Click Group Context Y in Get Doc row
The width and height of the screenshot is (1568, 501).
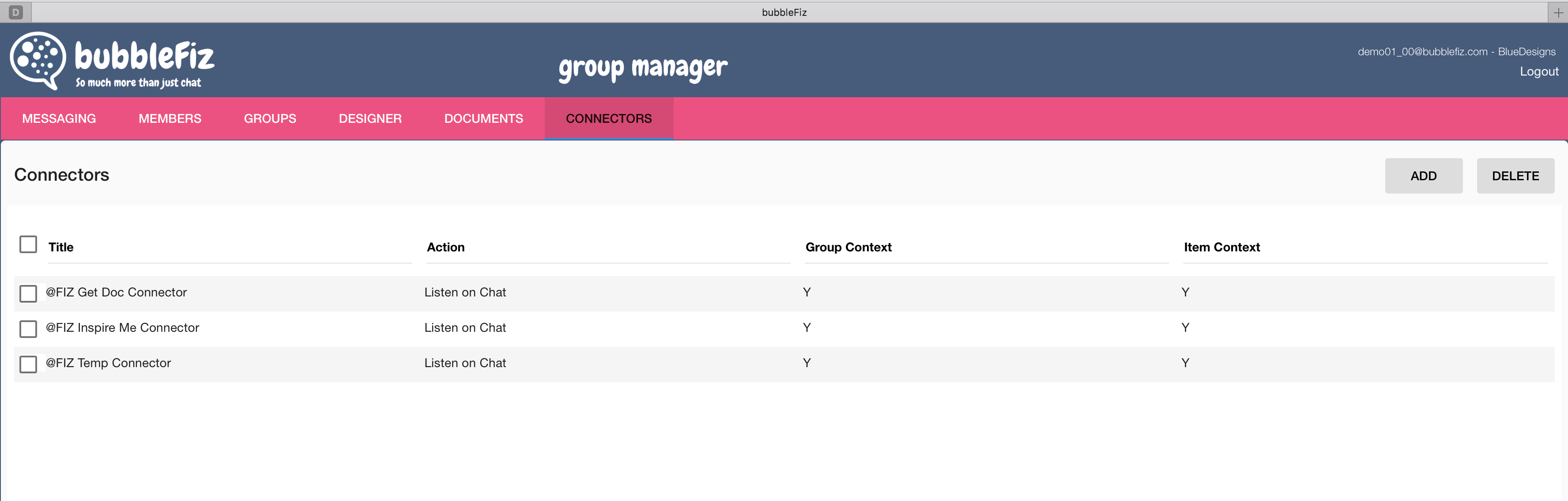807,292
